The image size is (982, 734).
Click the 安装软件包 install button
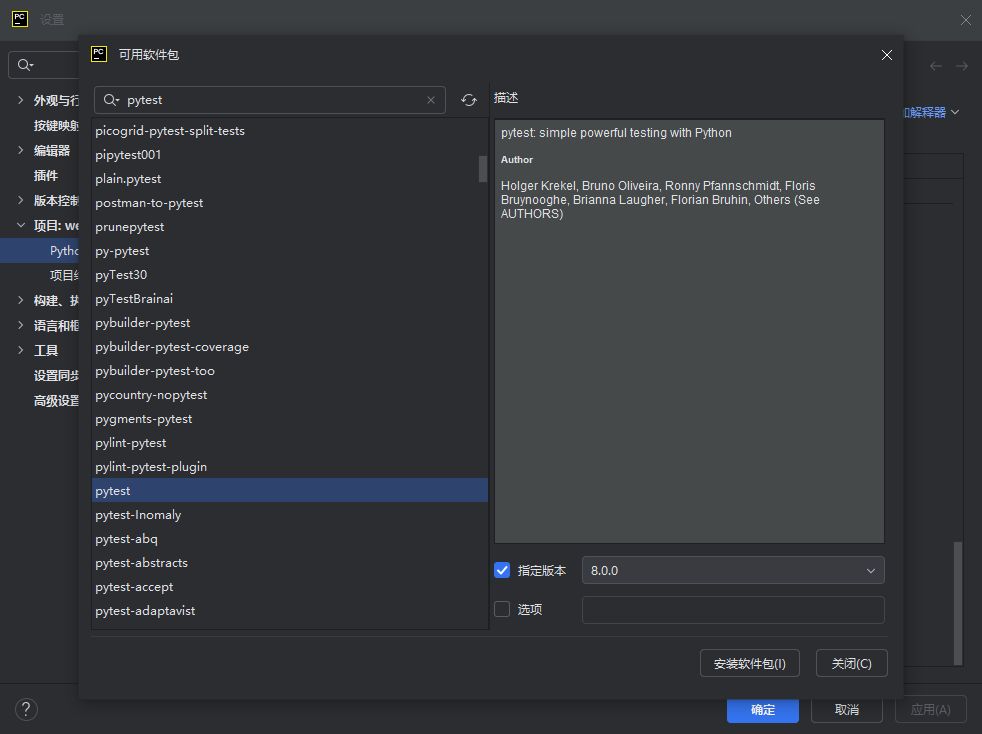[x=750, y=663]
